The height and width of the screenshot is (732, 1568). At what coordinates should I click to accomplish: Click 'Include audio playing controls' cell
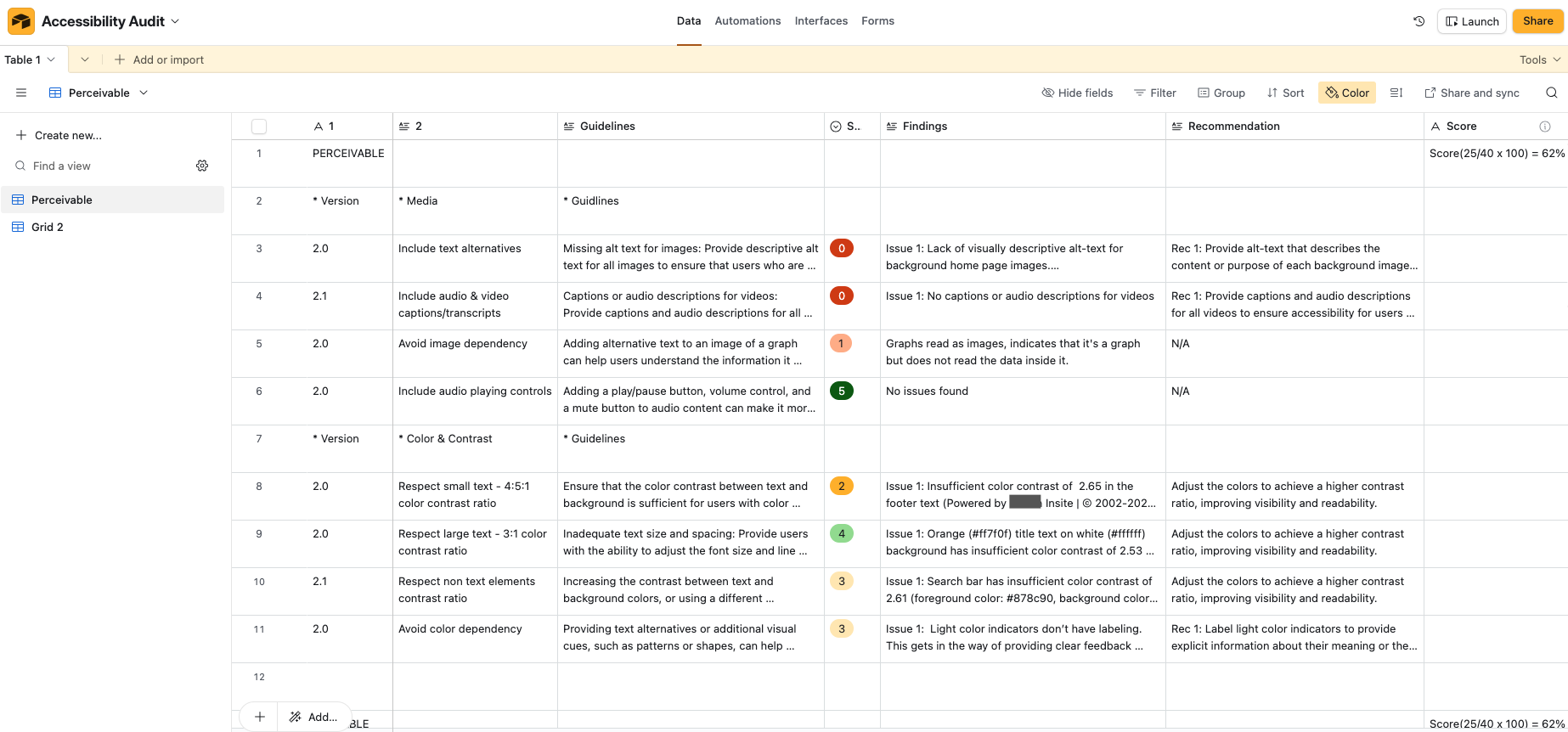pos(475,402)
